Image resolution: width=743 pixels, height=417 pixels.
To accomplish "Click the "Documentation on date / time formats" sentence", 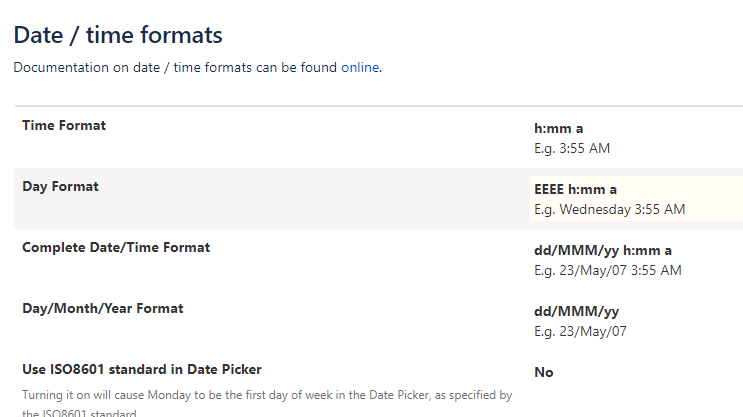I will pyautogui.click(x=175, y=68).
